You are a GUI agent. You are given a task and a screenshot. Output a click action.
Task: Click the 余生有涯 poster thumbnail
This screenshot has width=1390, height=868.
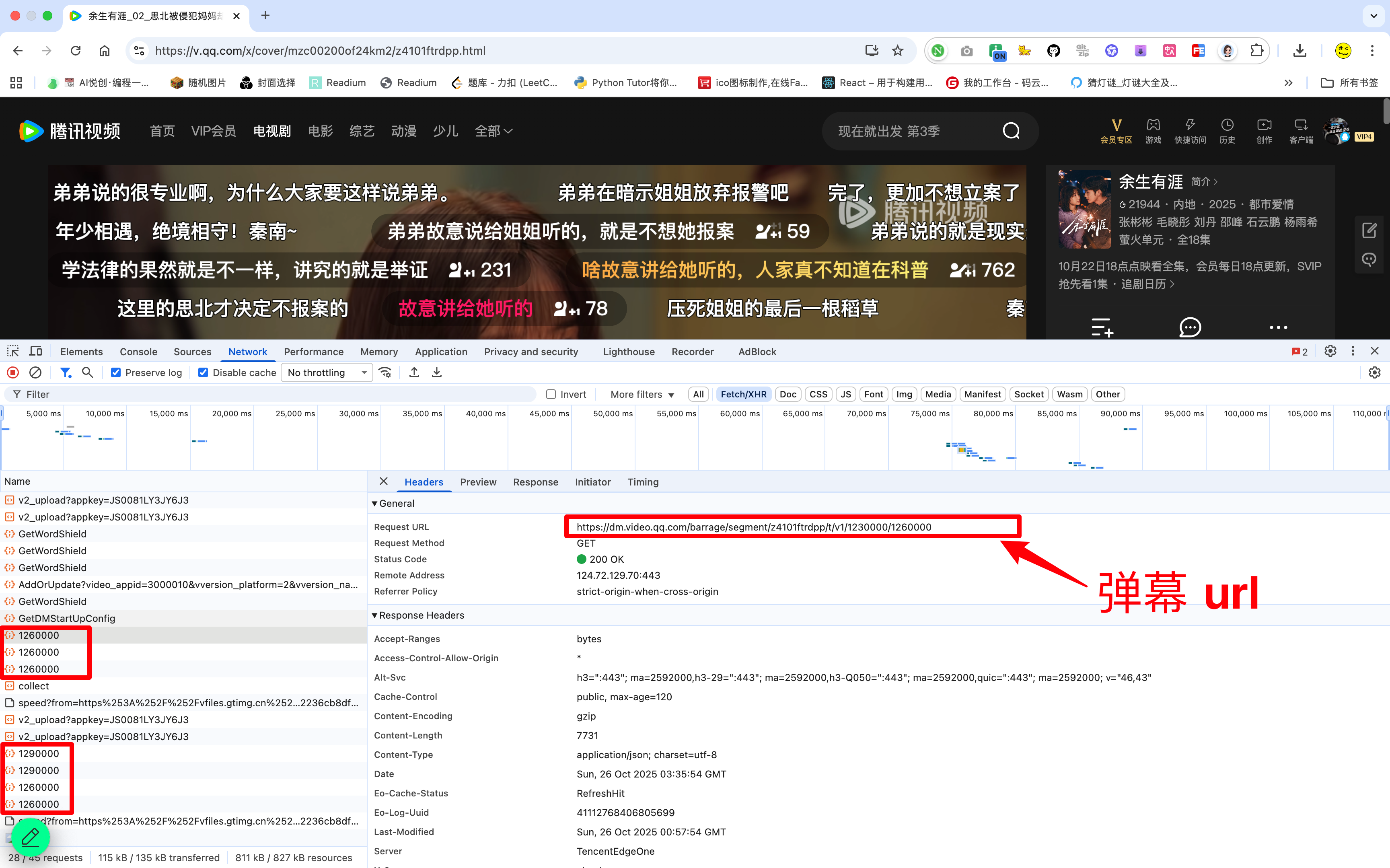tap(1084, 209)
